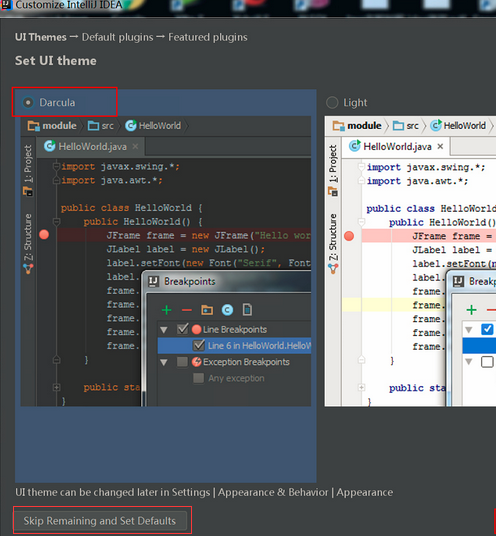Image resolution: width=496 pixels, height=536 pixels.
Task: Click the Project tool icon in Darcula sidebar
Action: (28, 191)
